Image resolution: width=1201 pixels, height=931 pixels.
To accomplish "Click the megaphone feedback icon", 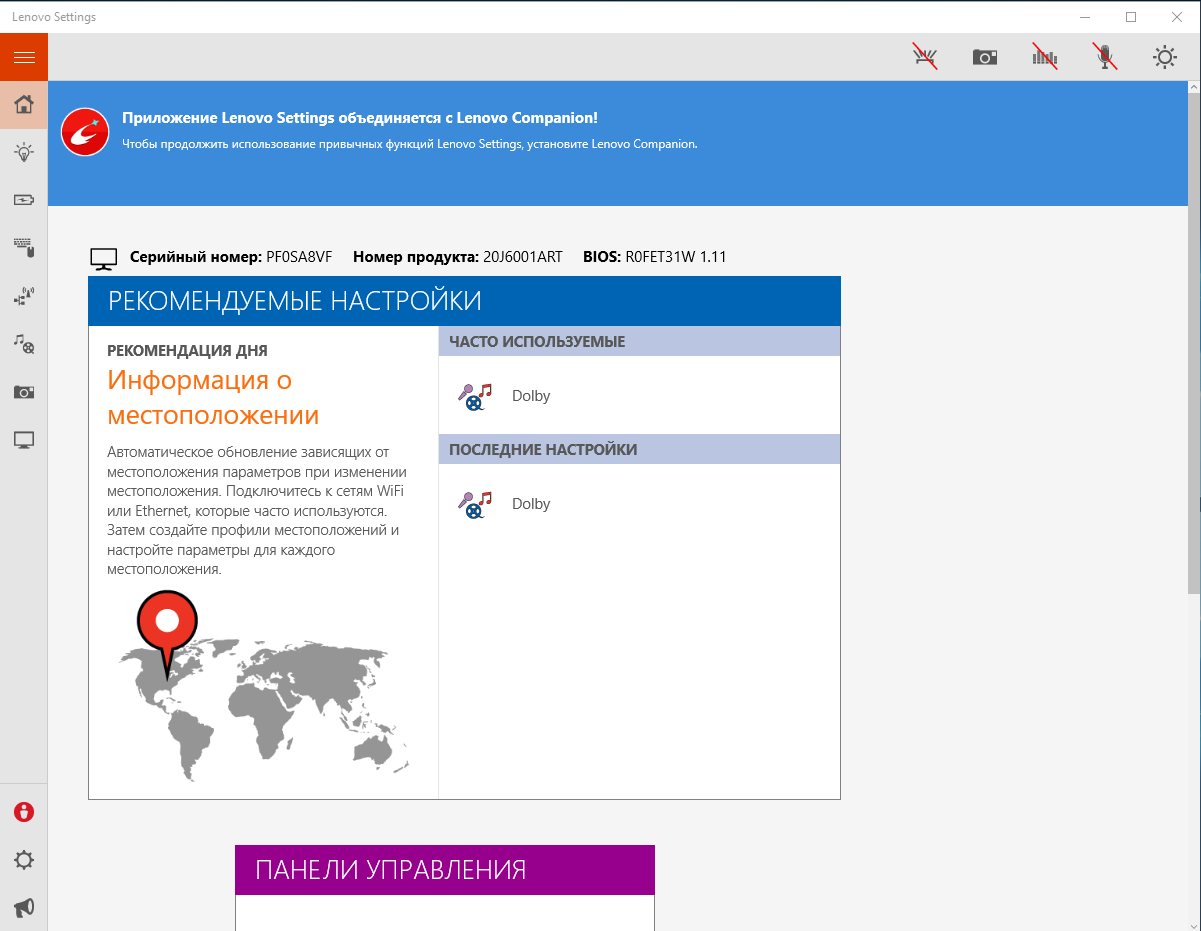I will coord(24,907).
